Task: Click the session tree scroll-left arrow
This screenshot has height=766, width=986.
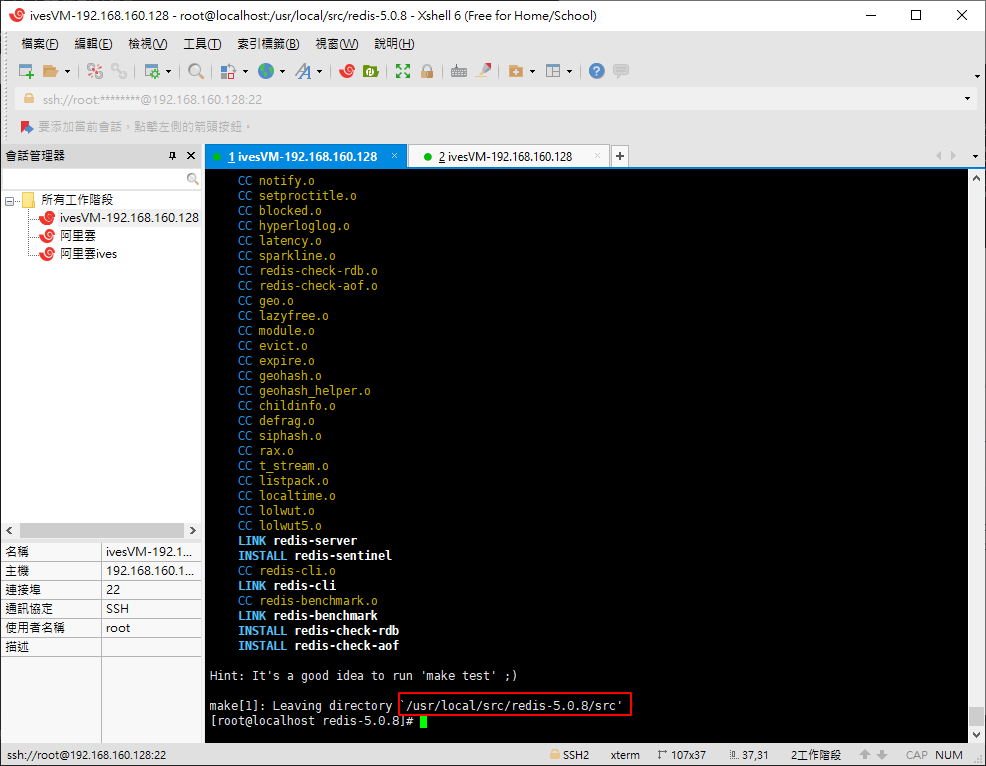Action: point(9,531)
